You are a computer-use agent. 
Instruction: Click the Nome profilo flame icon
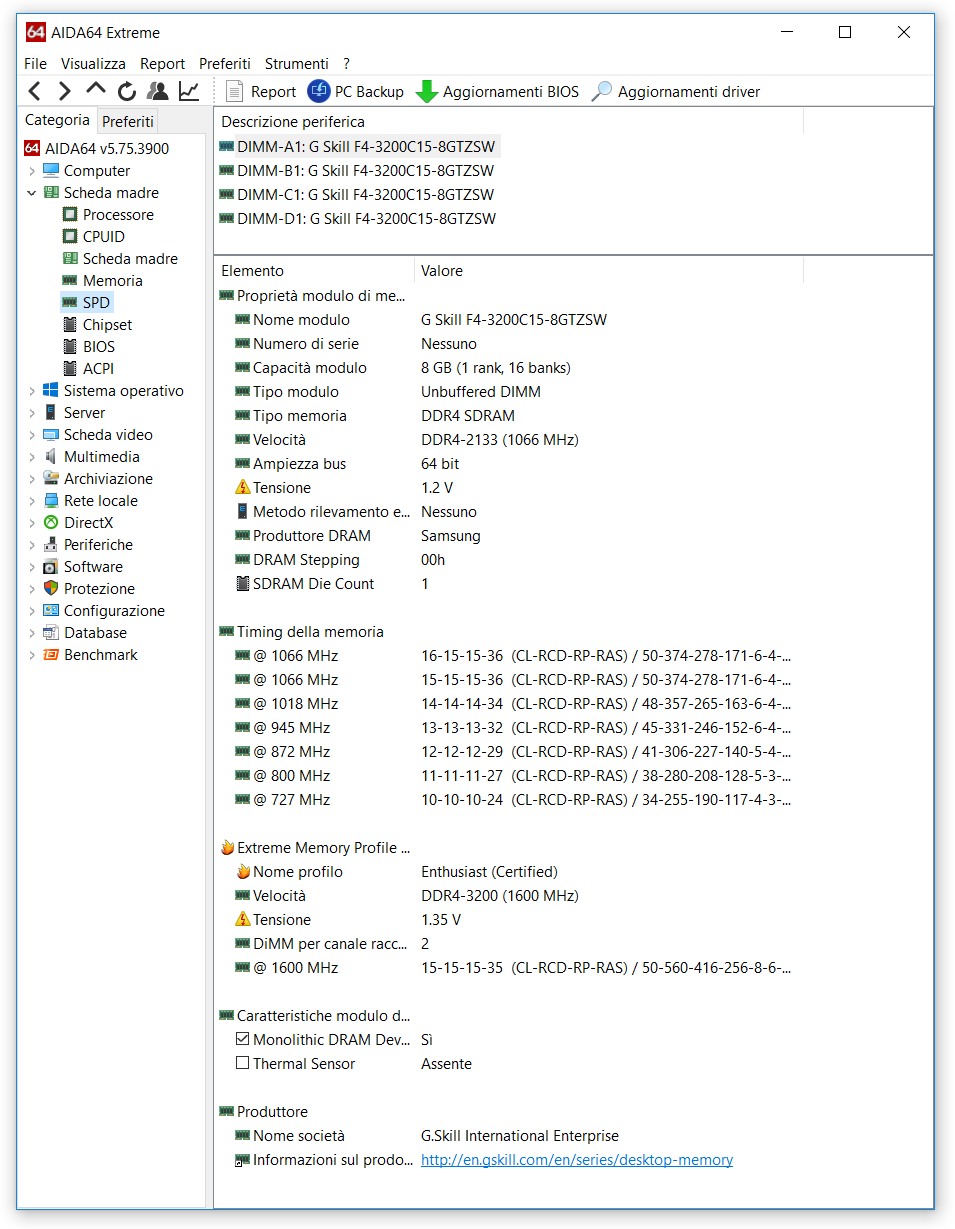[243, 872]
